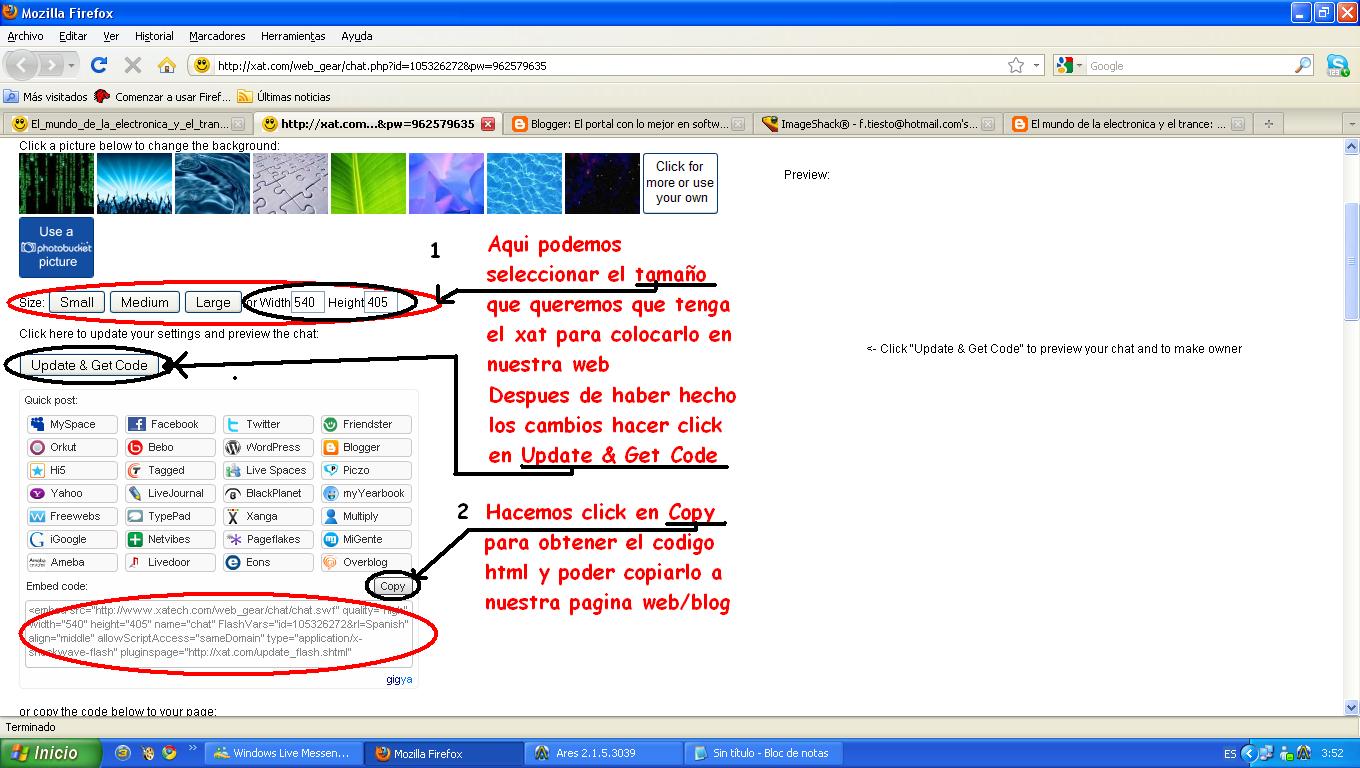Viewport: 1360px width, 768px height.
Task: Post to Twitter quick post
Action: (268, 424)
